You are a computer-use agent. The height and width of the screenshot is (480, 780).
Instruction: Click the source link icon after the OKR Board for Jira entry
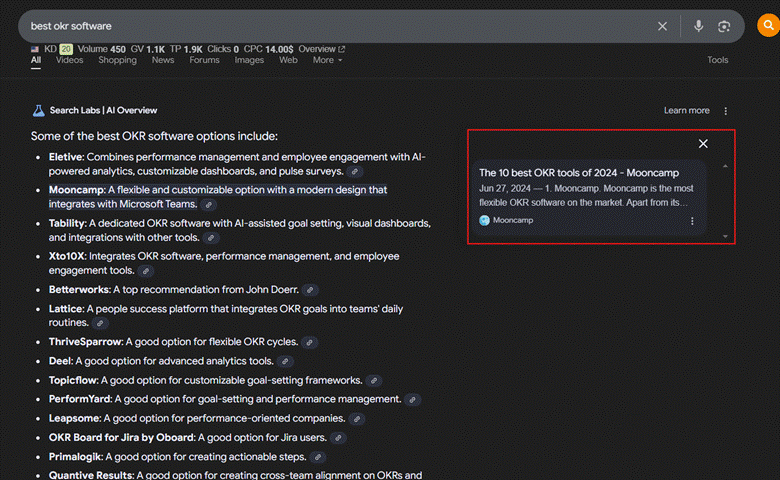tap(338, 438)
